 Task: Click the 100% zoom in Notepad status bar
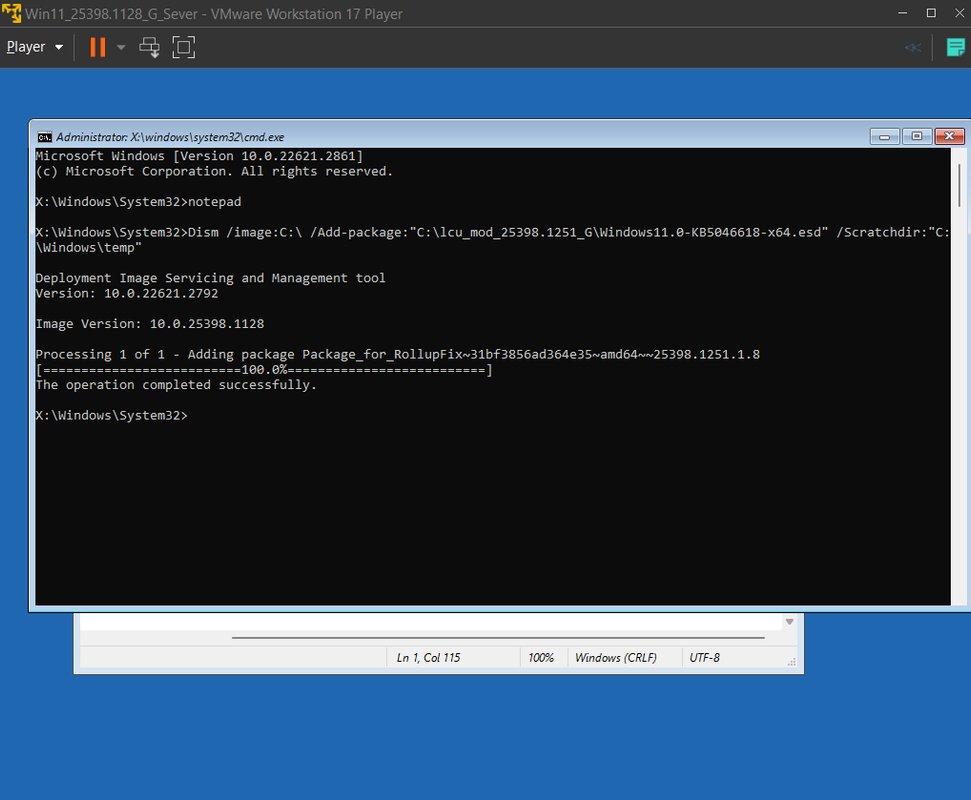(x=541, y=658)
